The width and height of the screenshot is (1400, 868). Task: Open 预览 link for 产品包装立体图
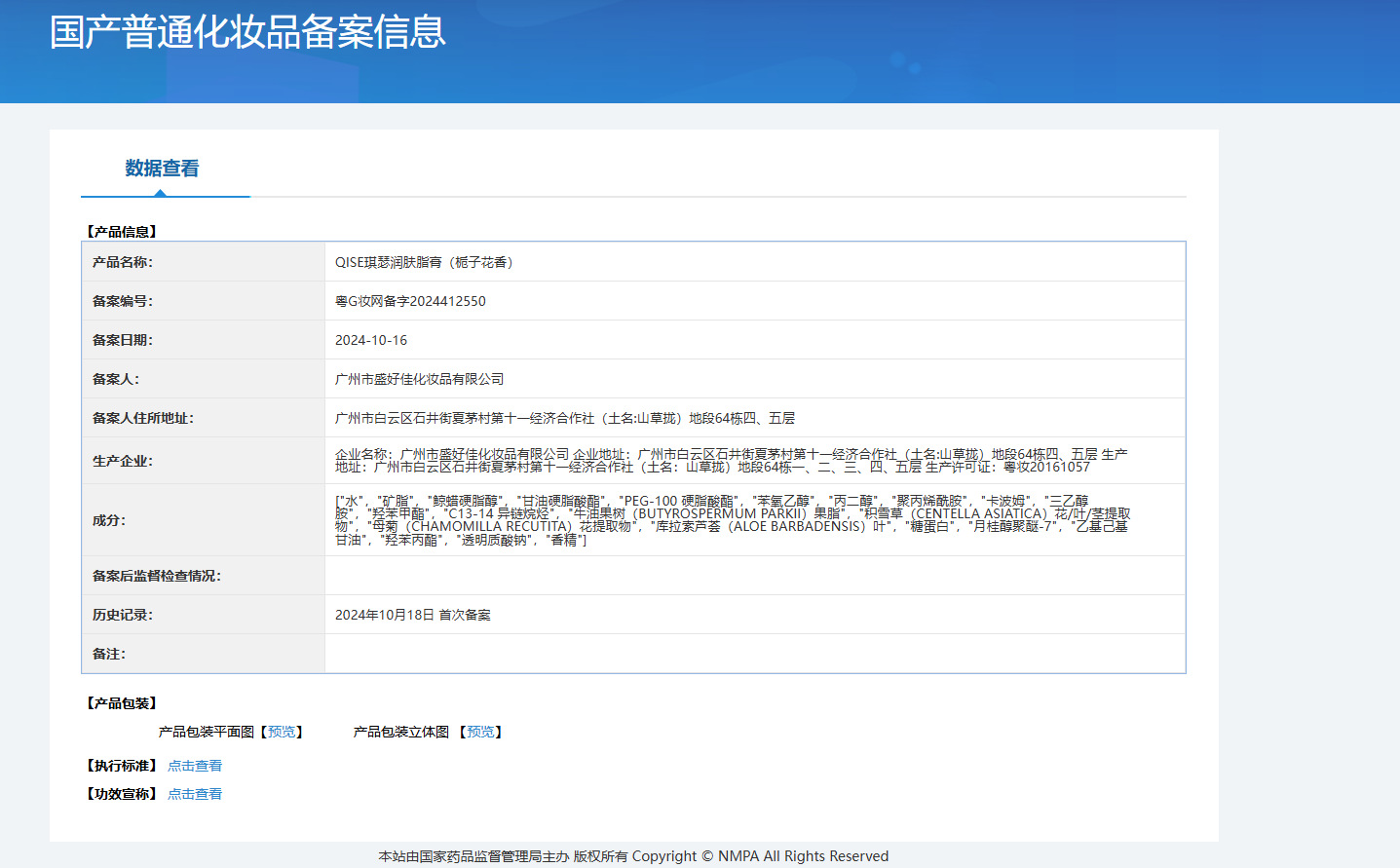(x=480, y=732)
